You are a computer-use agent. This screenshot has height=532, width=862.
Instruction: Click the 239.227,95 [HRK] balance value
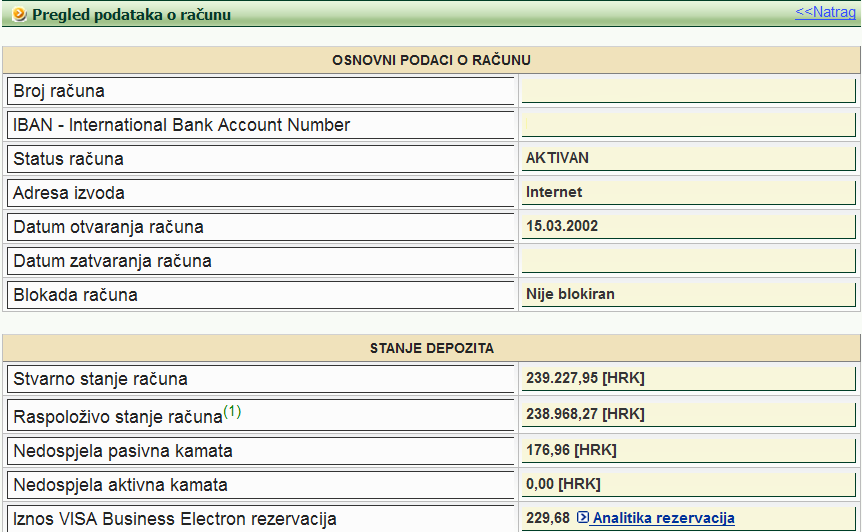(x=585, y=378)
